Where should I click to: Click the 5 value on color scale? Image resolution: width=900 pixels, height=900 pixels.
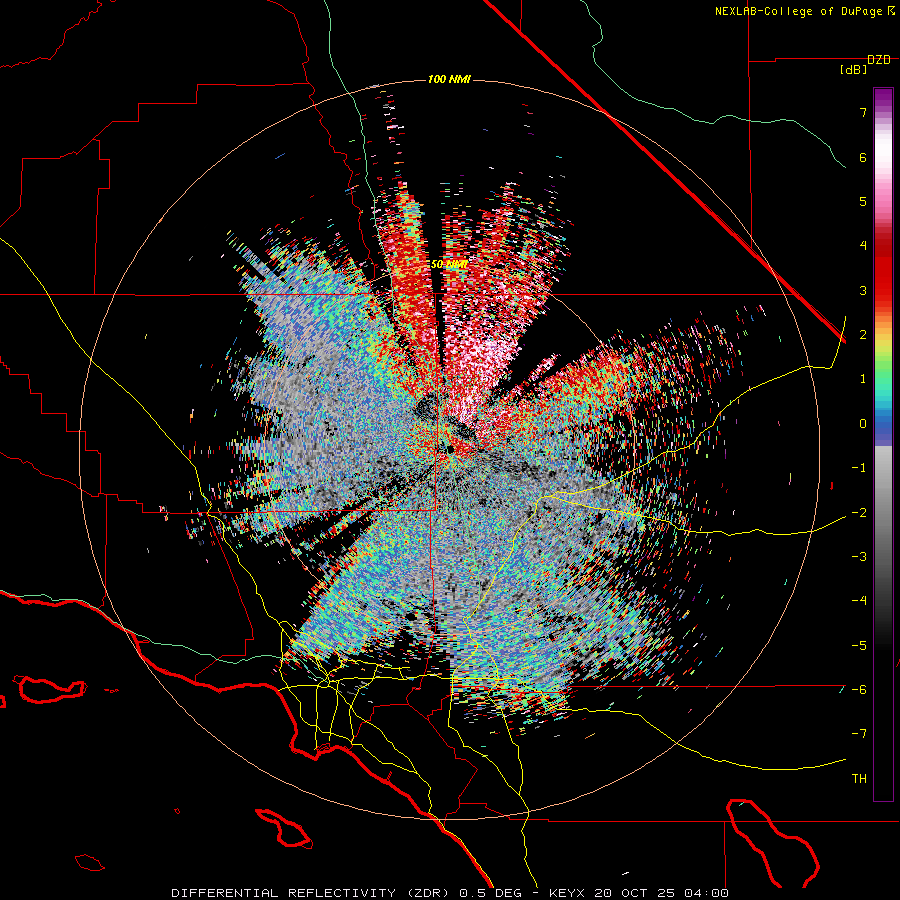point(863,201)
